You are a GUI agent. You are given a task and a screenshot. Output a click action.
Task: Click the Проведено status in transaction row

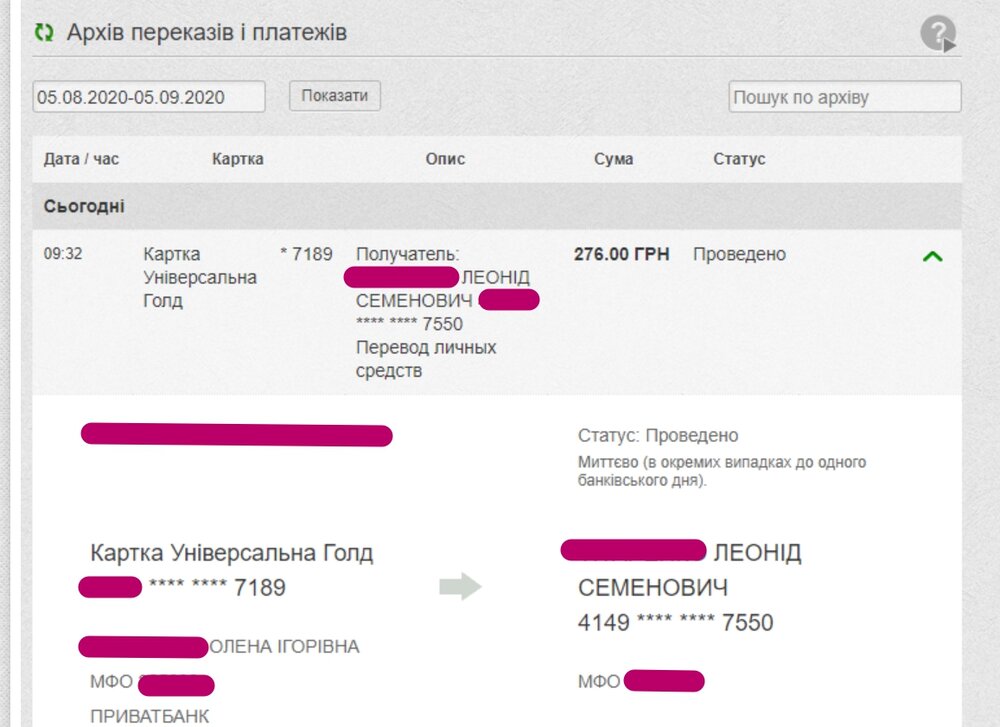(739, 254)
